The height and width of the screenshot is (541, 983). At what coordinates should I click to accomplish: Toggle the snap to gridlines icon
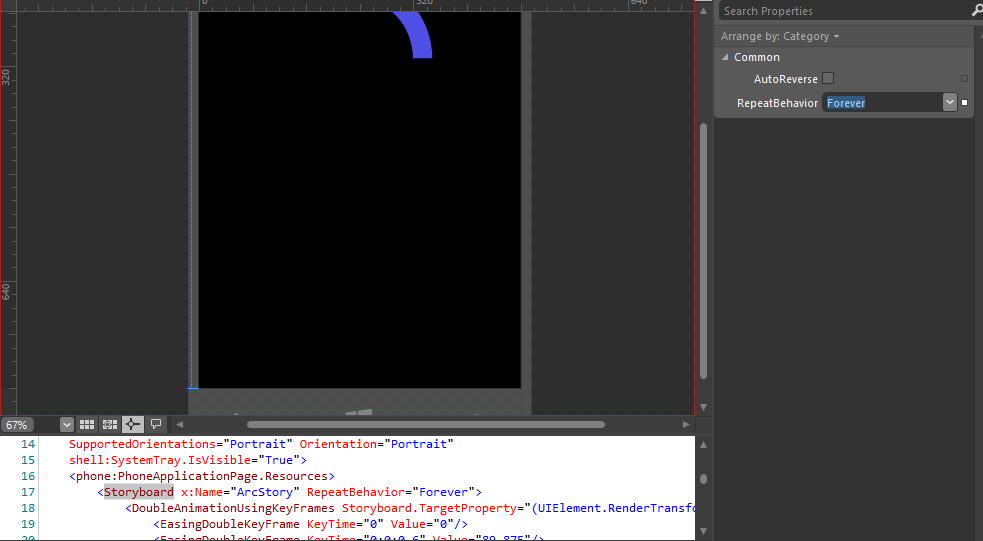tap(110, 425)
